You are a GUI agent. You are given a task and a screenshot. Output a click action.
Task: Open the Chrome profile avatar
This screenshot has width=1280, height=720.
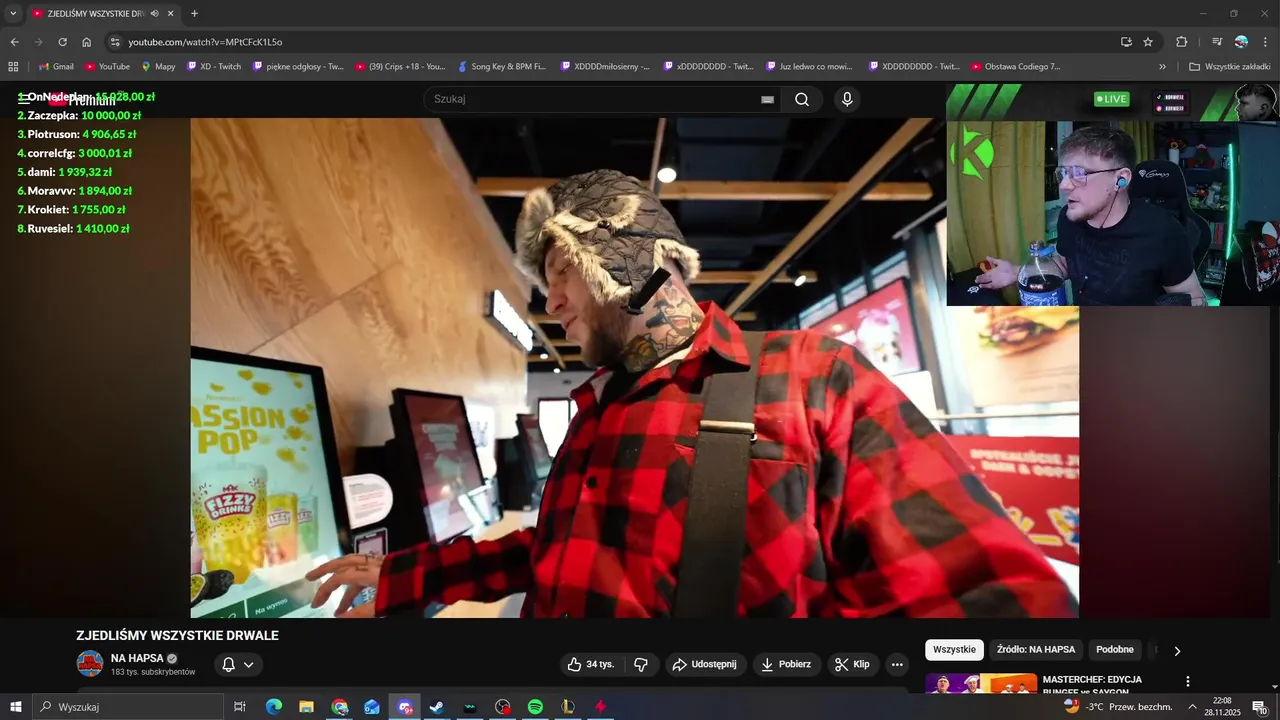(1241, 42)
